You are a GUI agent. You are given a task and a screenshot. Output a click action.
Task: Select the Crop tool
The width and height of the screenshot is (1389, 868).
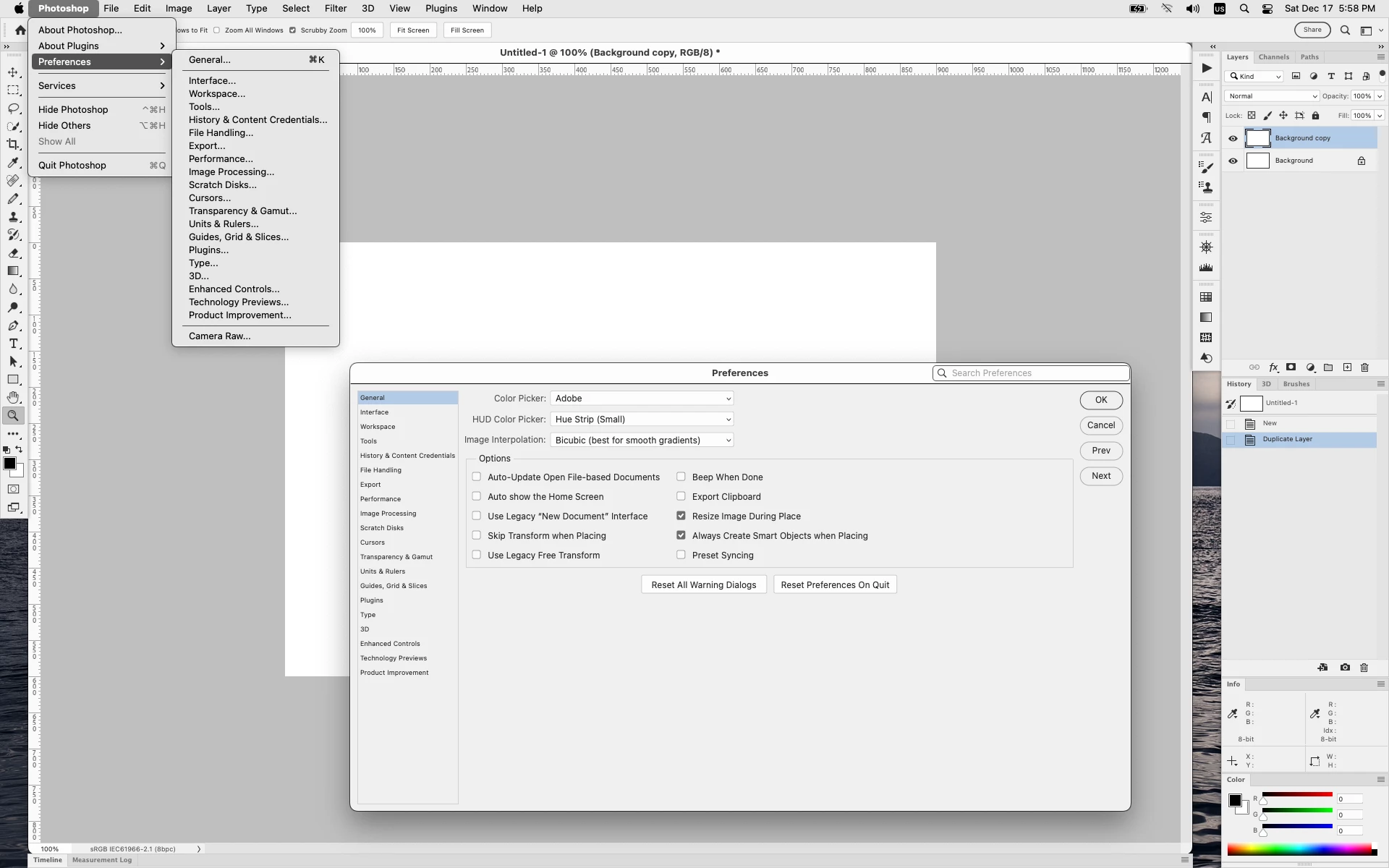[13, 145]
